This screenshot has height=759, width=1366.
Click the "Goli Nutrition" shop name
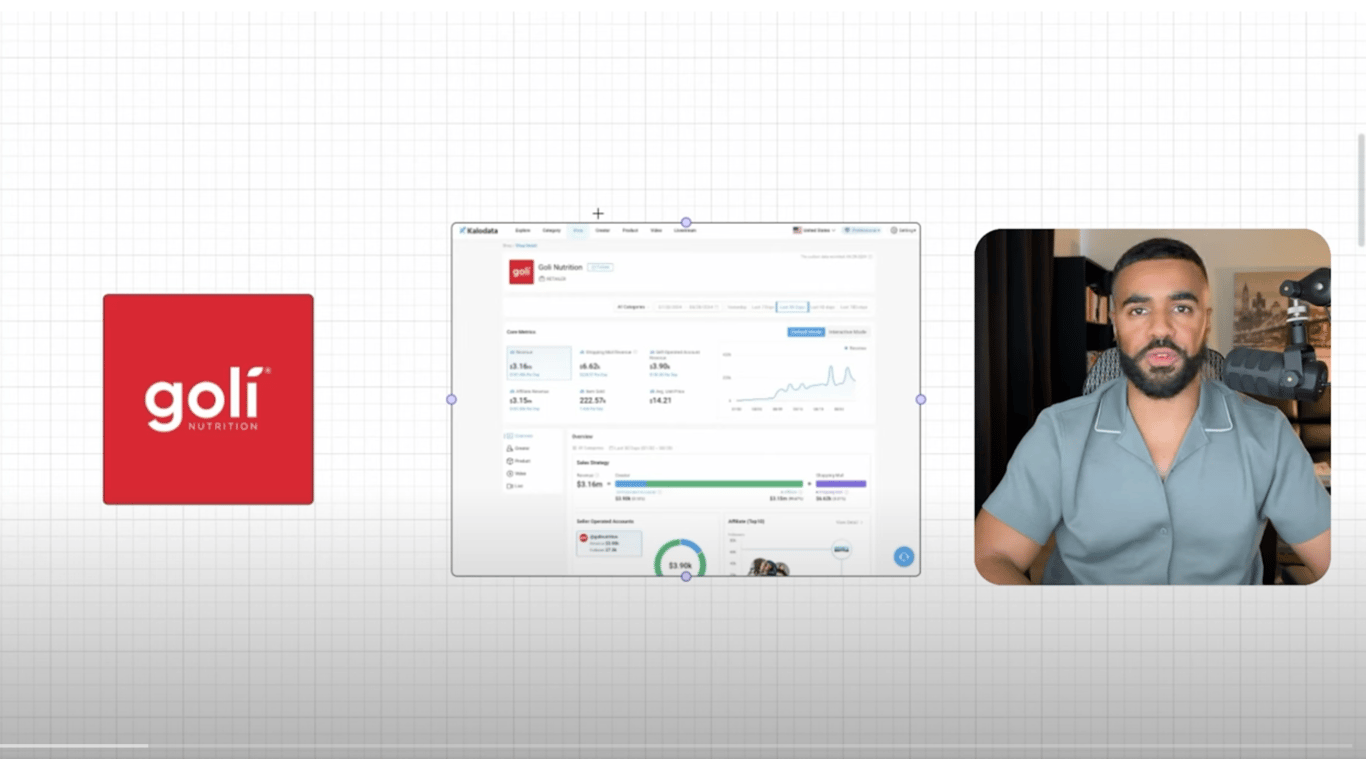(560, 267)
